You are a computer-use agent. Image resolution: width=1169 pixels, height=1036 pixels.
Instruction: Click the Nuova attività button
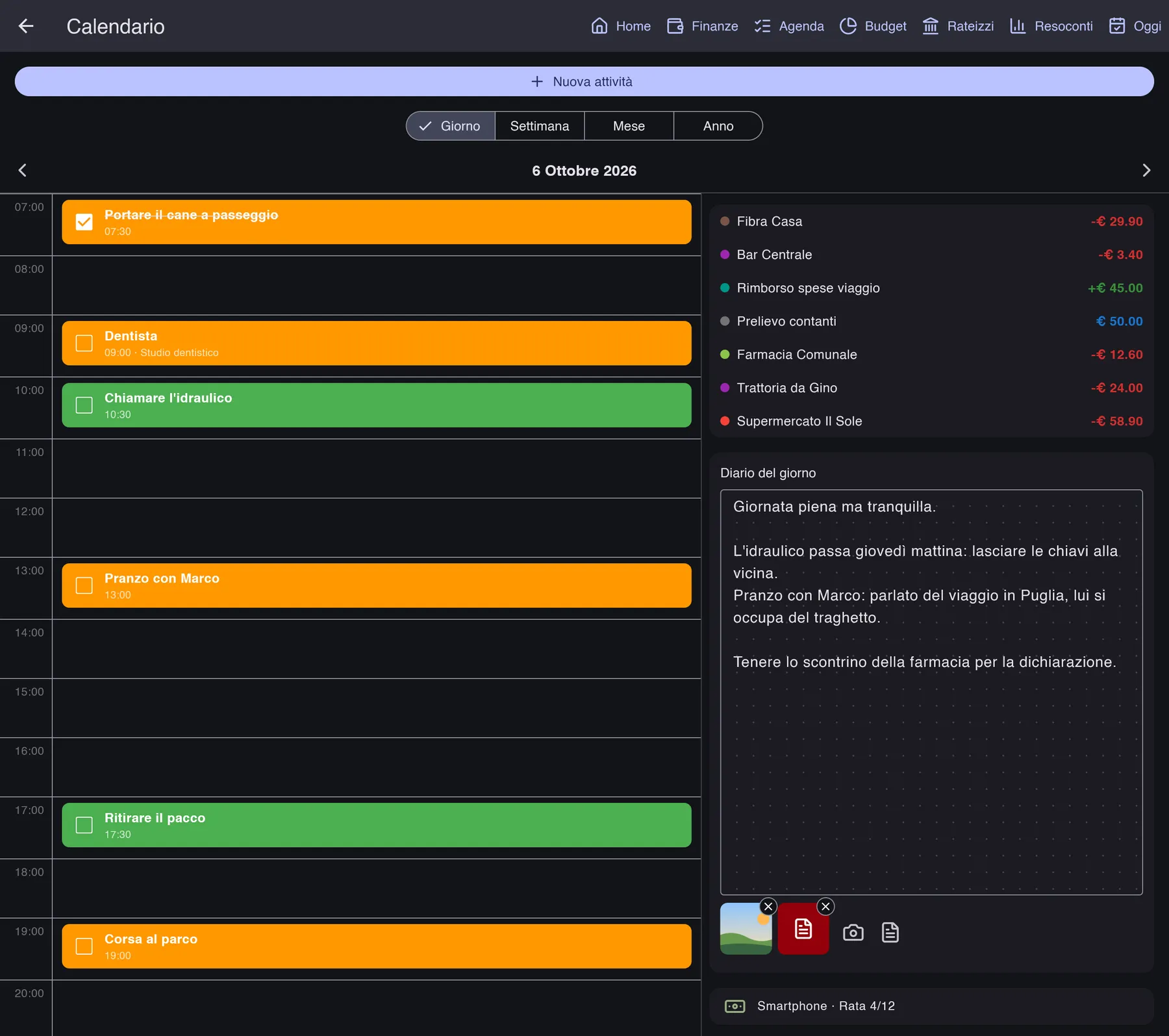(x=584, y=81)
